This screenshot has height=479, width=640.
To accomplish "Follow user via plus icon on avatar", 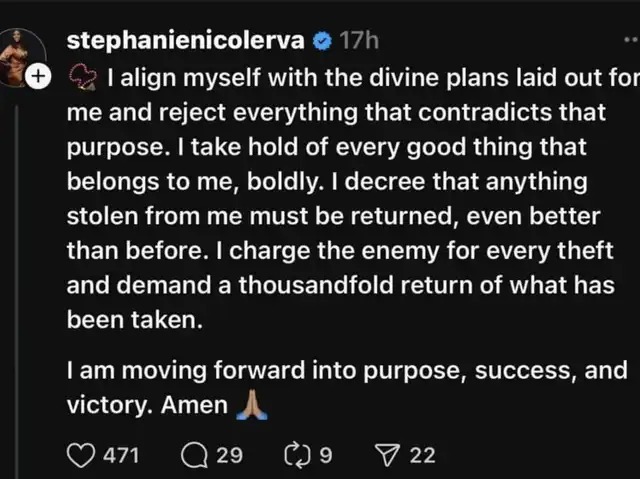I will coord(37,76).
